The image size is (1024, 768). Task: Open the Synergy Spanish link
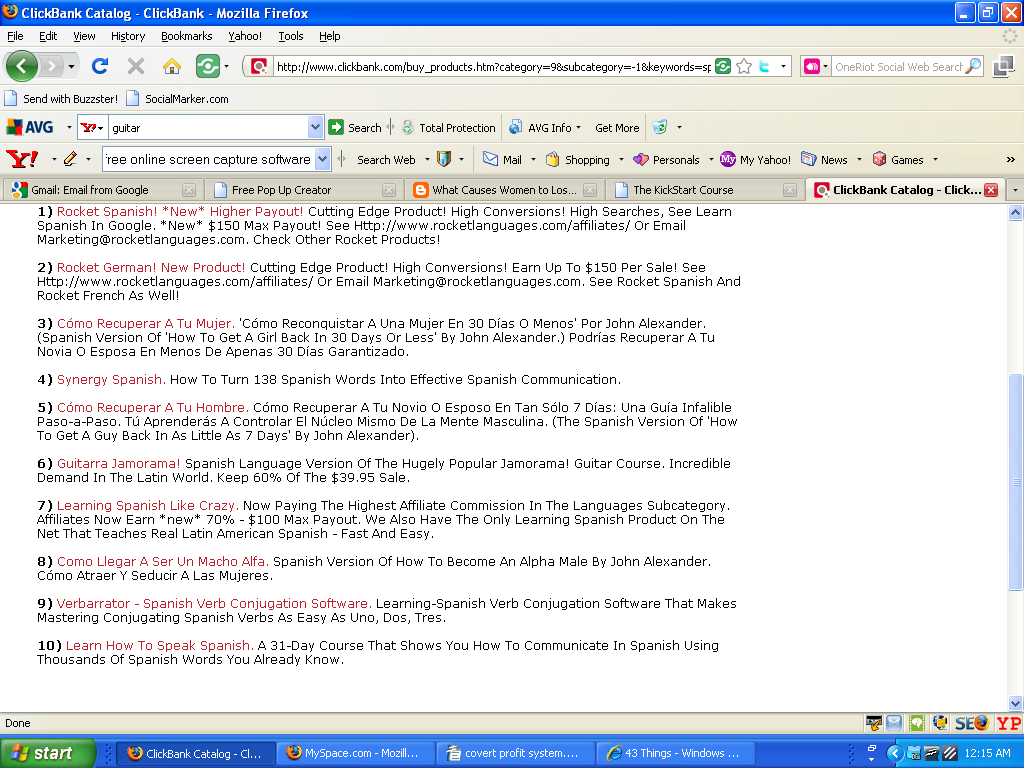(x=111, y=380)
